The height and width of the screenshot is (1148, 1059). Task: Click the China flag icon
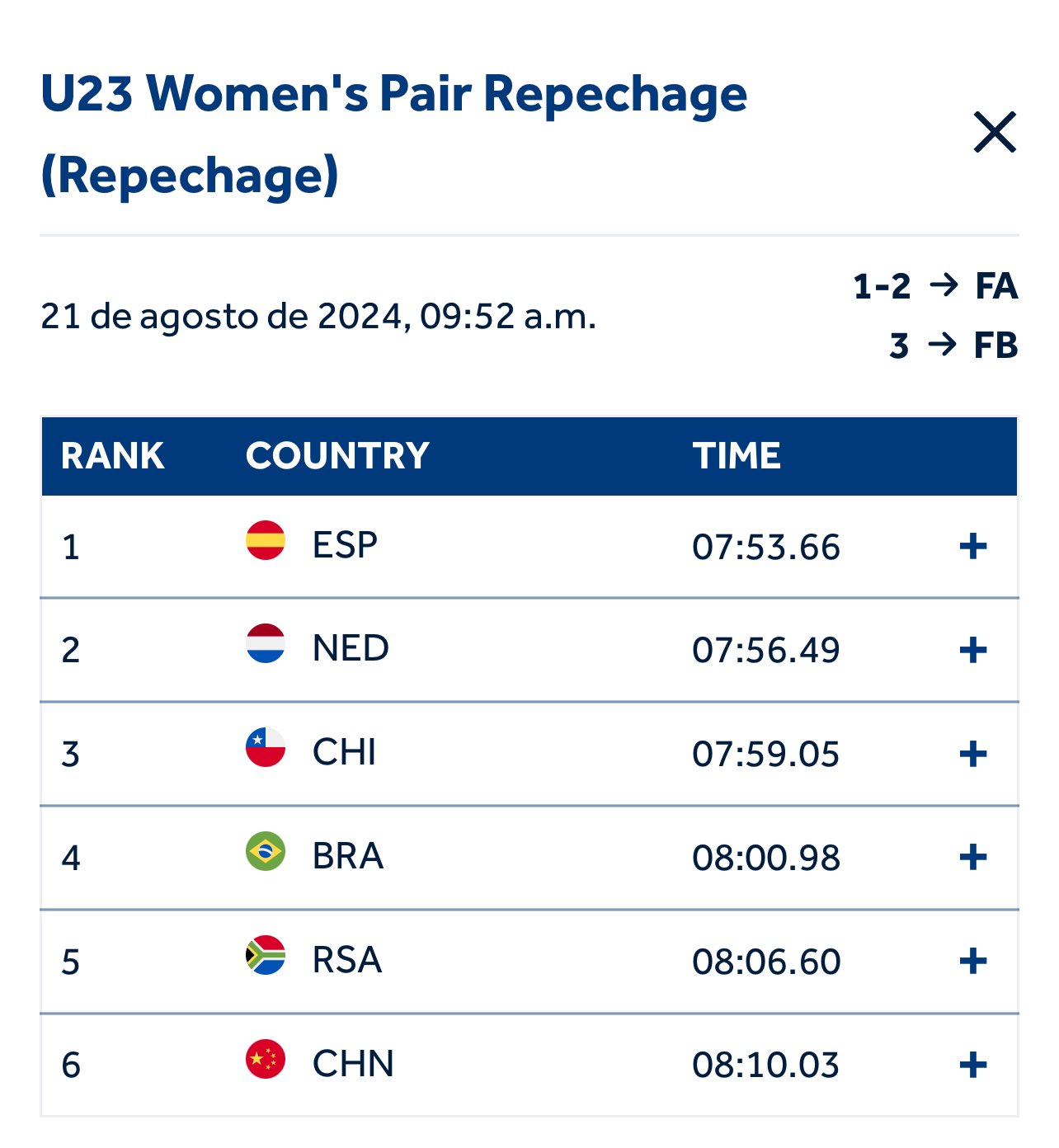pyautogui.click(x=266, y=1059)
